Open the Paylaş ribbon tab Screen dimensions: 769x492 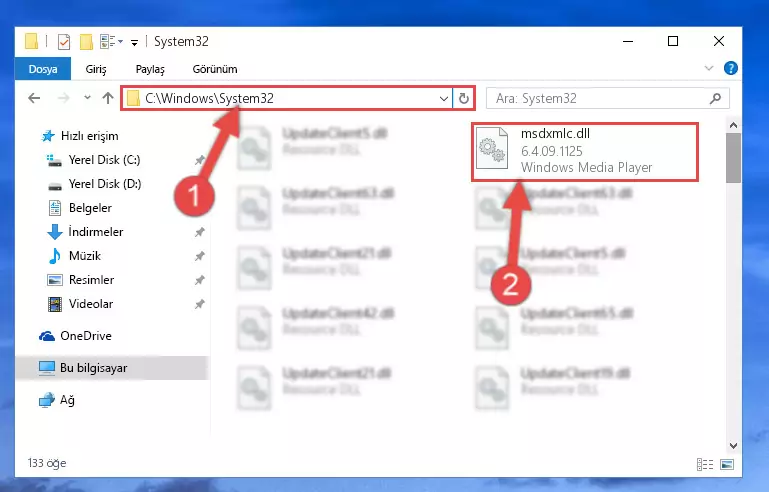coord(150,69)
